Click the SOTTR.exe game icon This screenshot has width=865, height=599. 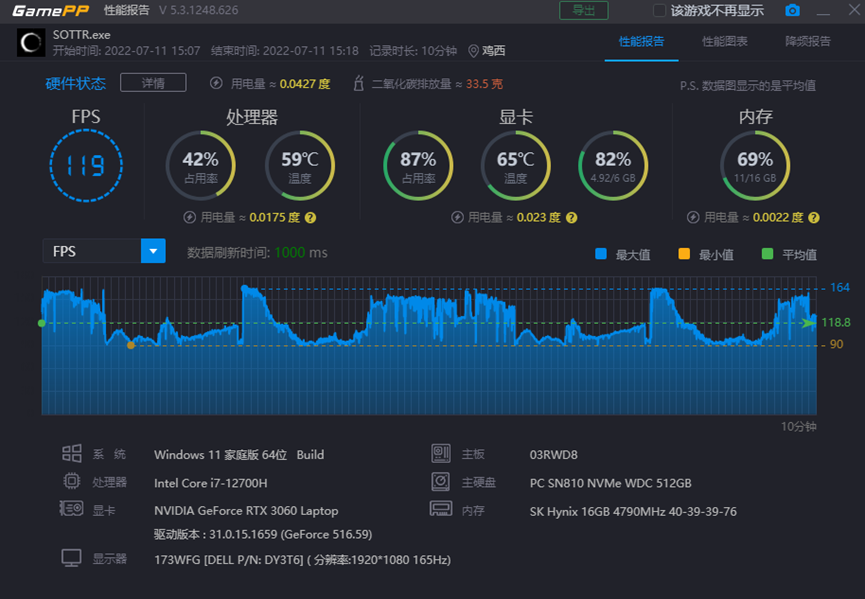tap(31, 42)
